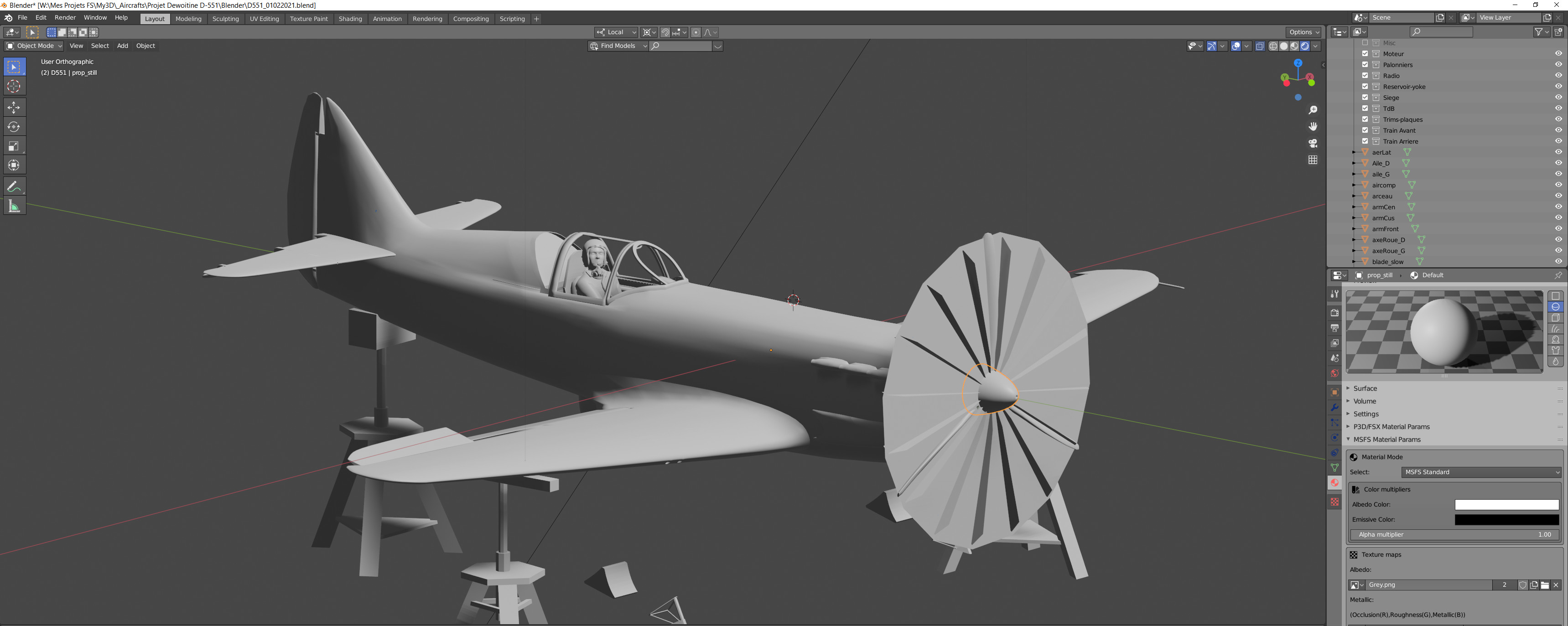Select the Move tool in toolbar

tap(14, 107)
